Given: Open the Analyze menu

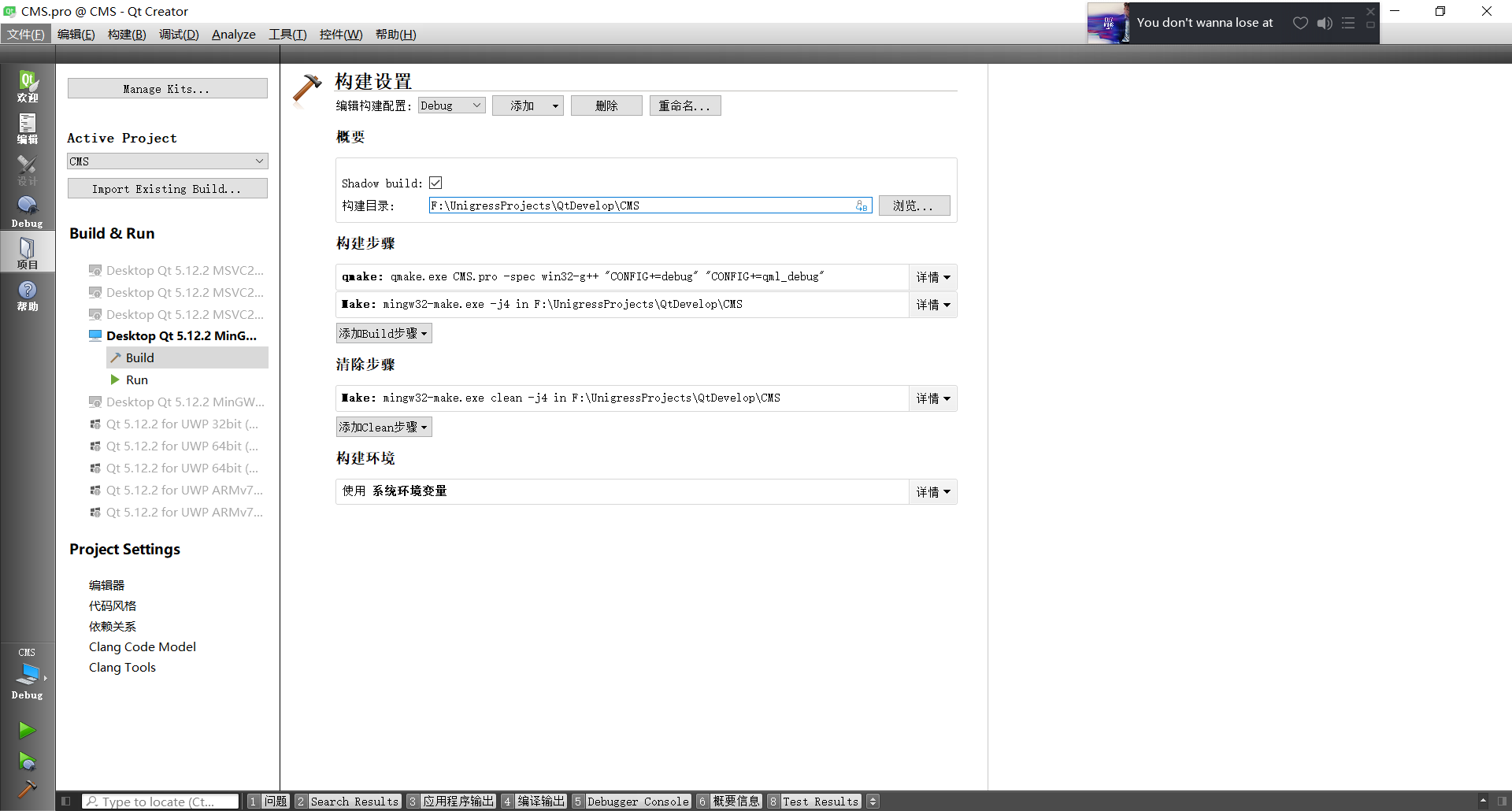Looking at the screenshot, I should tap(233, 34).
